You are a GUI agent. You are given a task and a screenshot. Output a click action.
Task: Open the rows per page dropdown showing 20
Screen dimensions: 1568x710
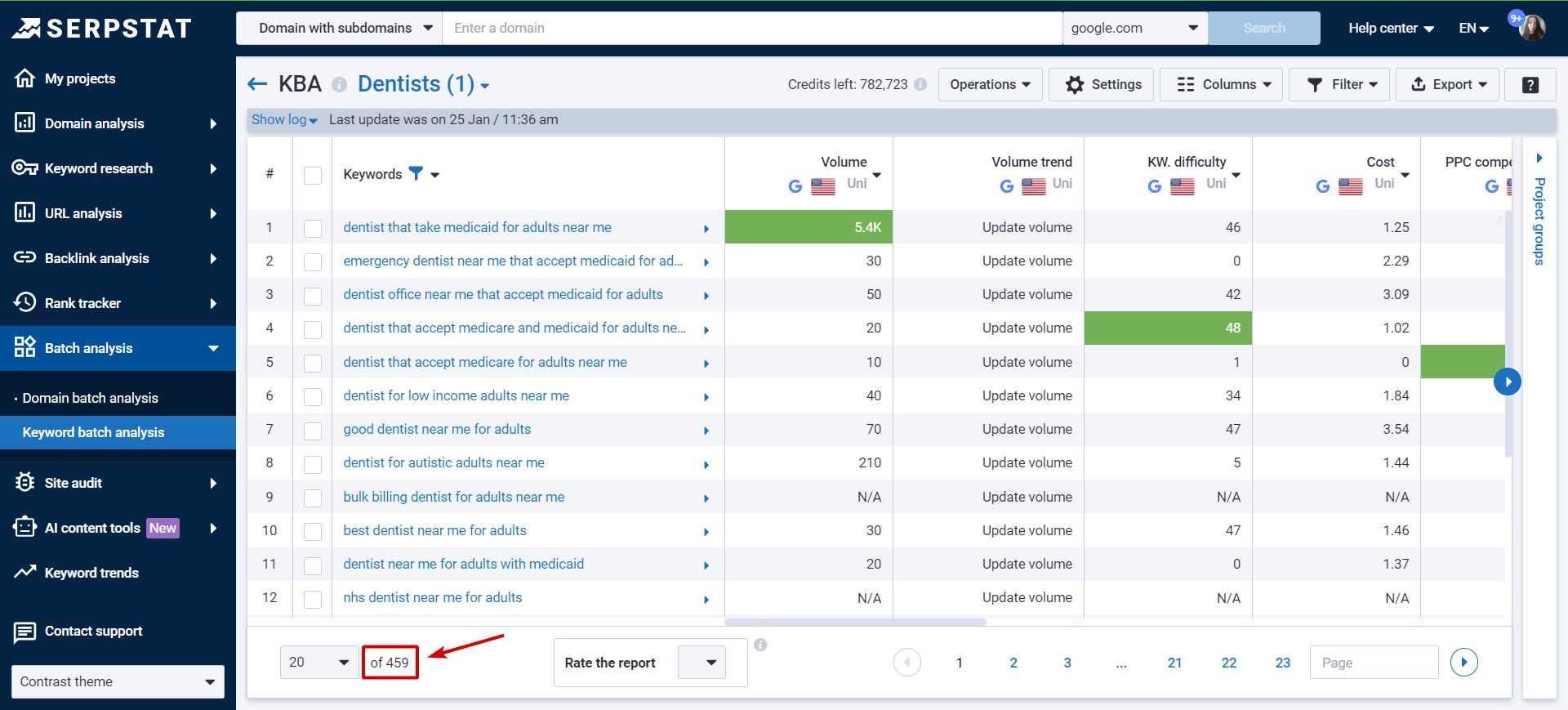tap(318, 662)
